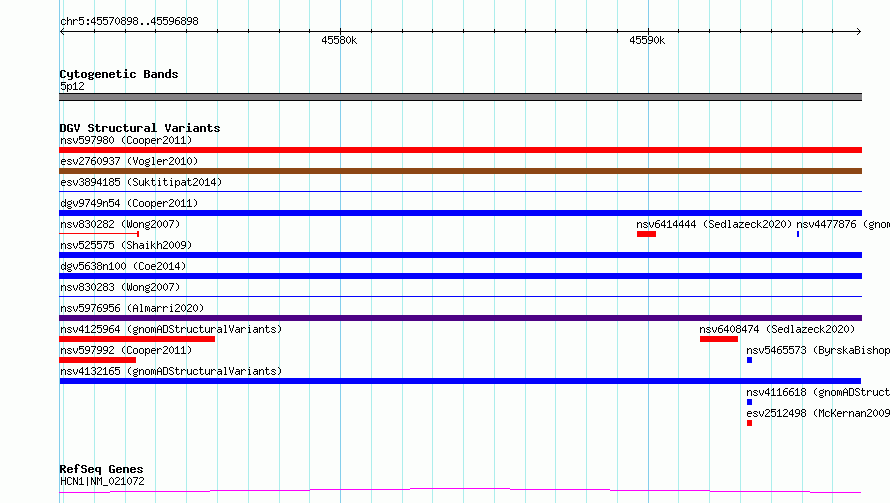The image size is (890, 503).
Task: Click the nsv5465573 small blue square
Action: click(749, 360)
